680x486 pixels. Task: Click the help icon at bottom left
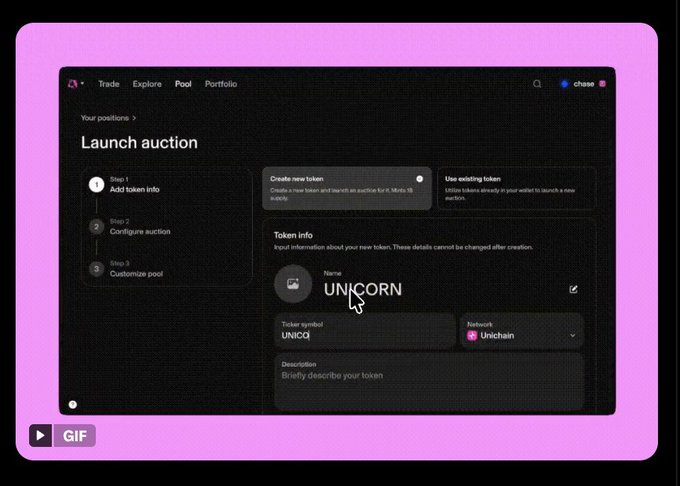(73, 404)
